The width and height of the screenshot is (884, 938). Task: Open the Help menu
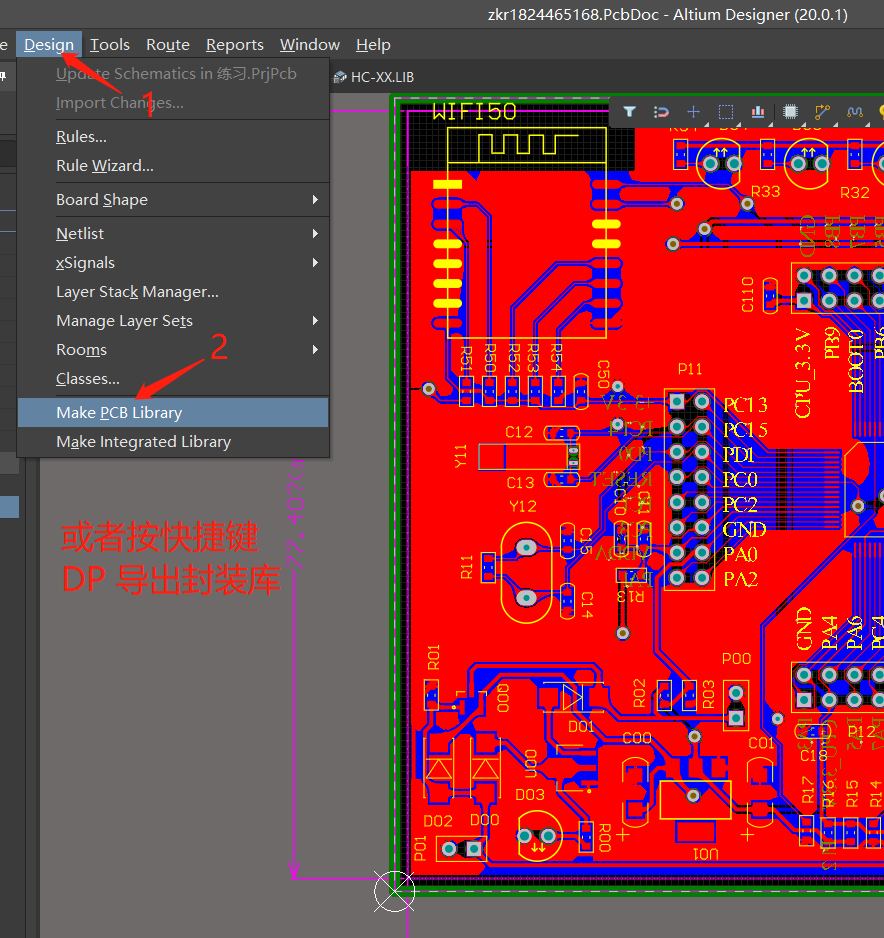pos(373,45)
